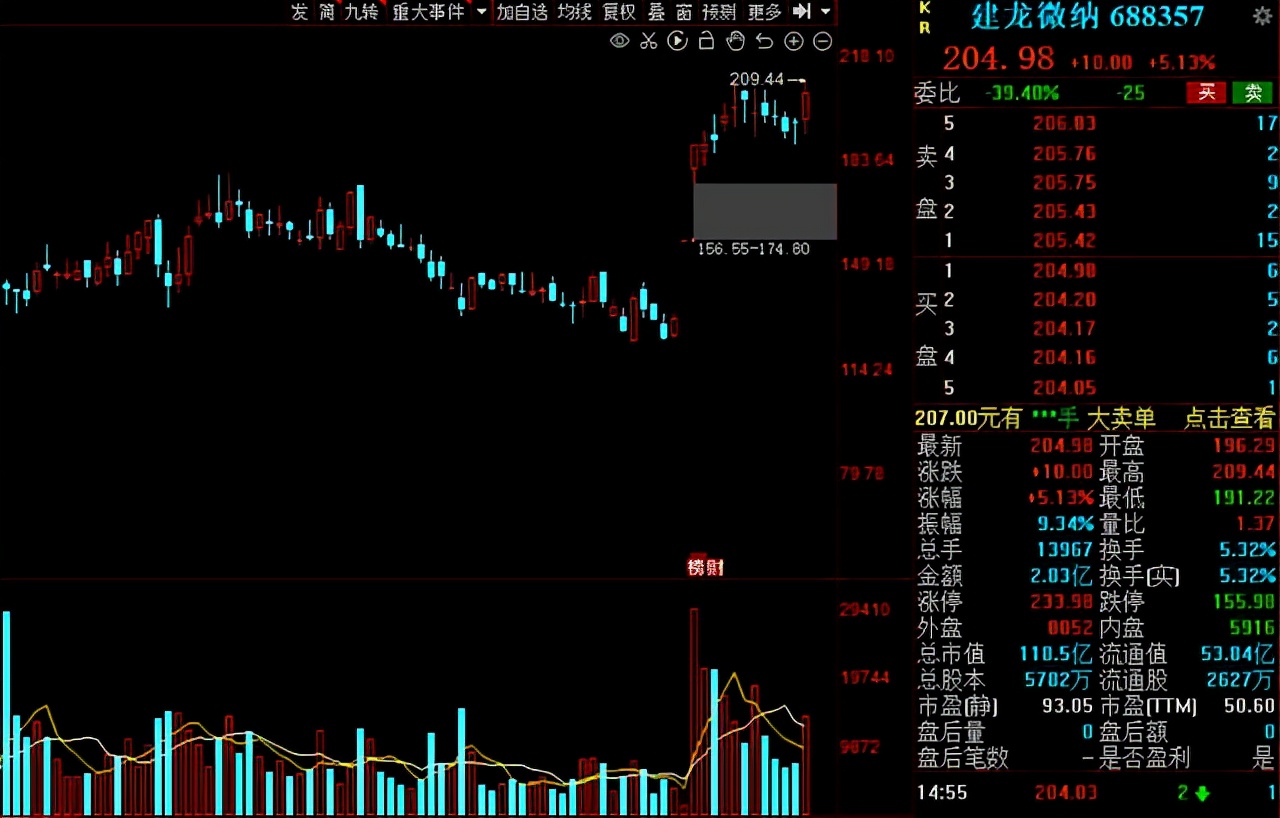Open the 复权 adjustment option
Viewport: 1280px width, 818px height.
(619, 12)
